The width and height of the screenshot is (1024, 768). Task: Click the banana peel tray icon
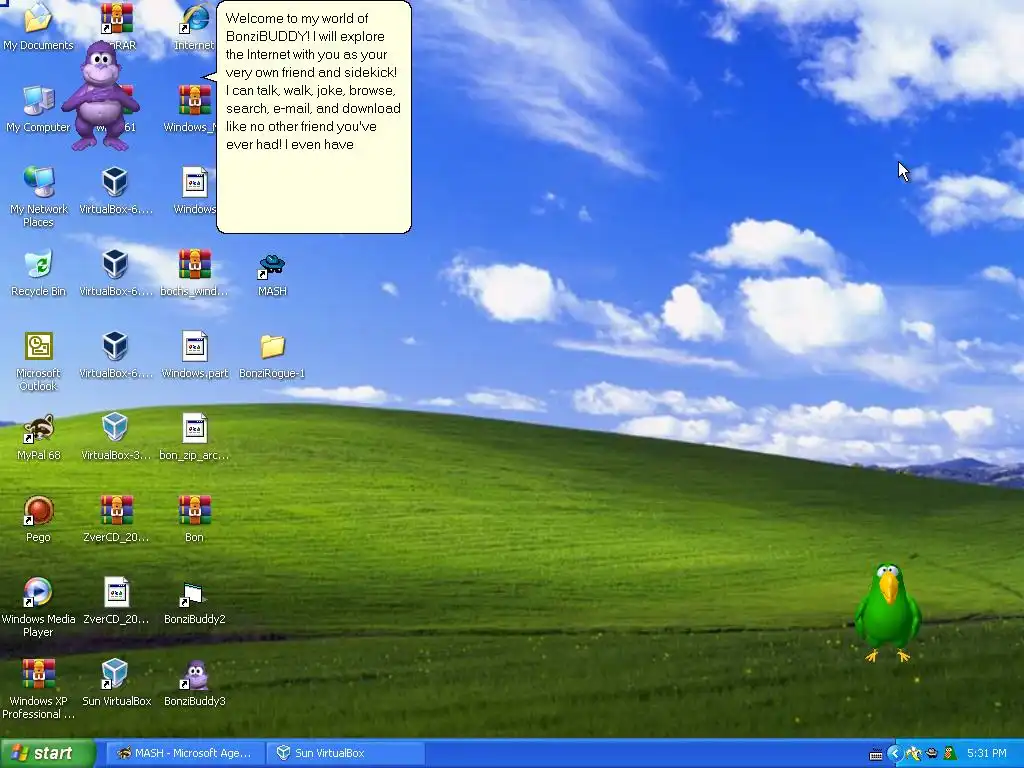[914, 754]
